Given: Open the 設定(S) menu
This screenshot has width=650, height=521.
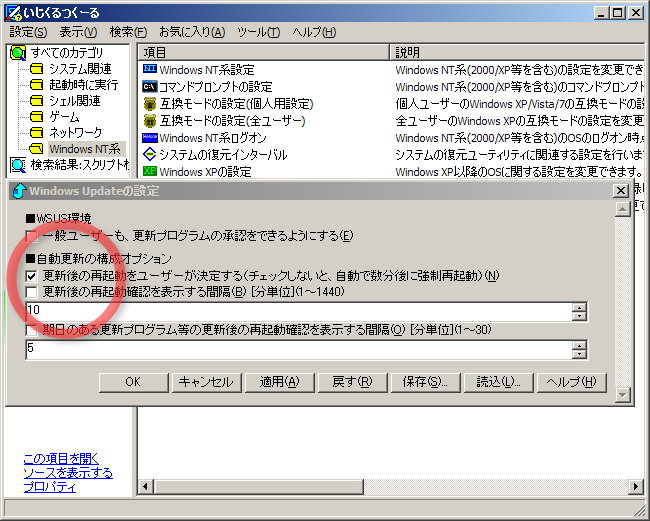Looking at the screenshot, I should (28, 32).
